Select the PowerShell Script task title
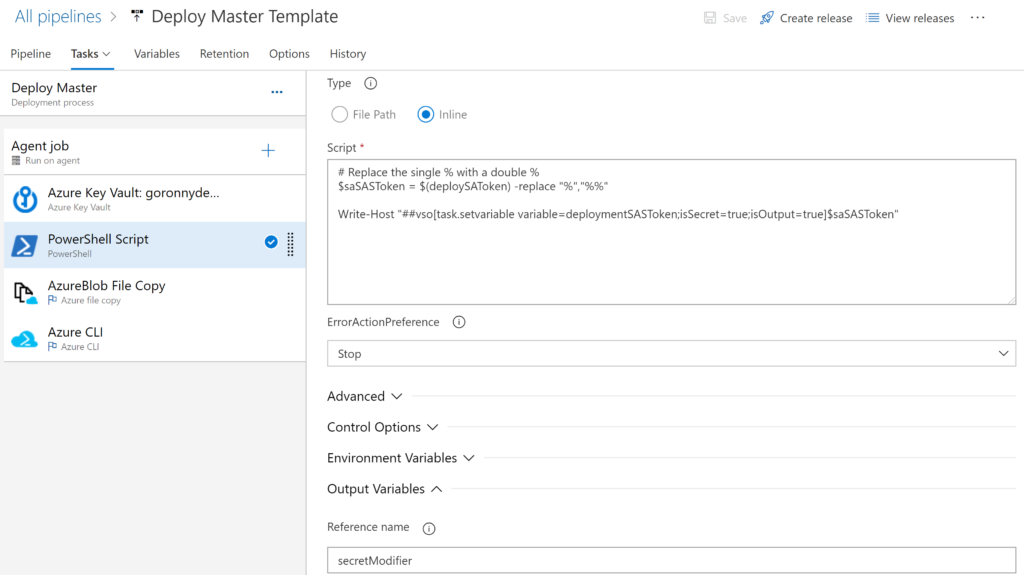1024x575 pixels. click(98, 239)
